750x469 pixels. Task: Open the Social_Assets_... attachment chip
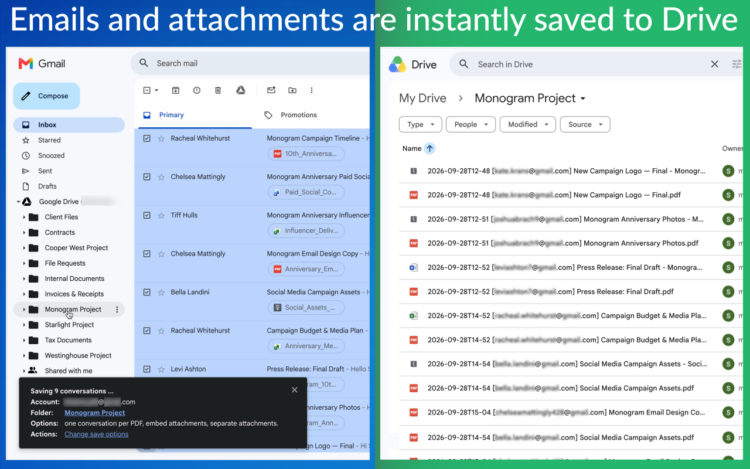tap(306, 307)
